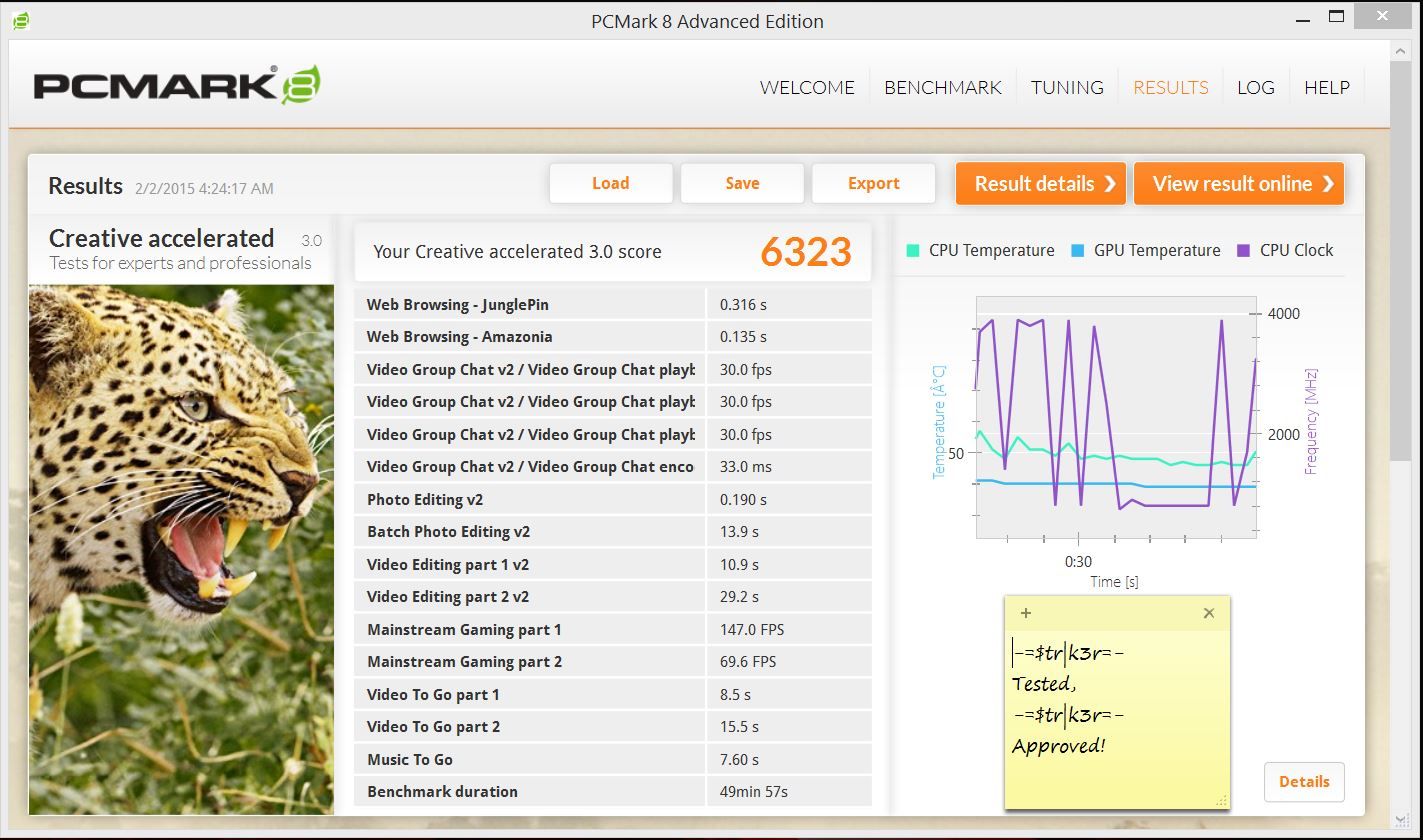Click the CPU Temperature legend swatch
This screenshot has height=840, width=1423.
pyautogui.click(x=913, y=251)
